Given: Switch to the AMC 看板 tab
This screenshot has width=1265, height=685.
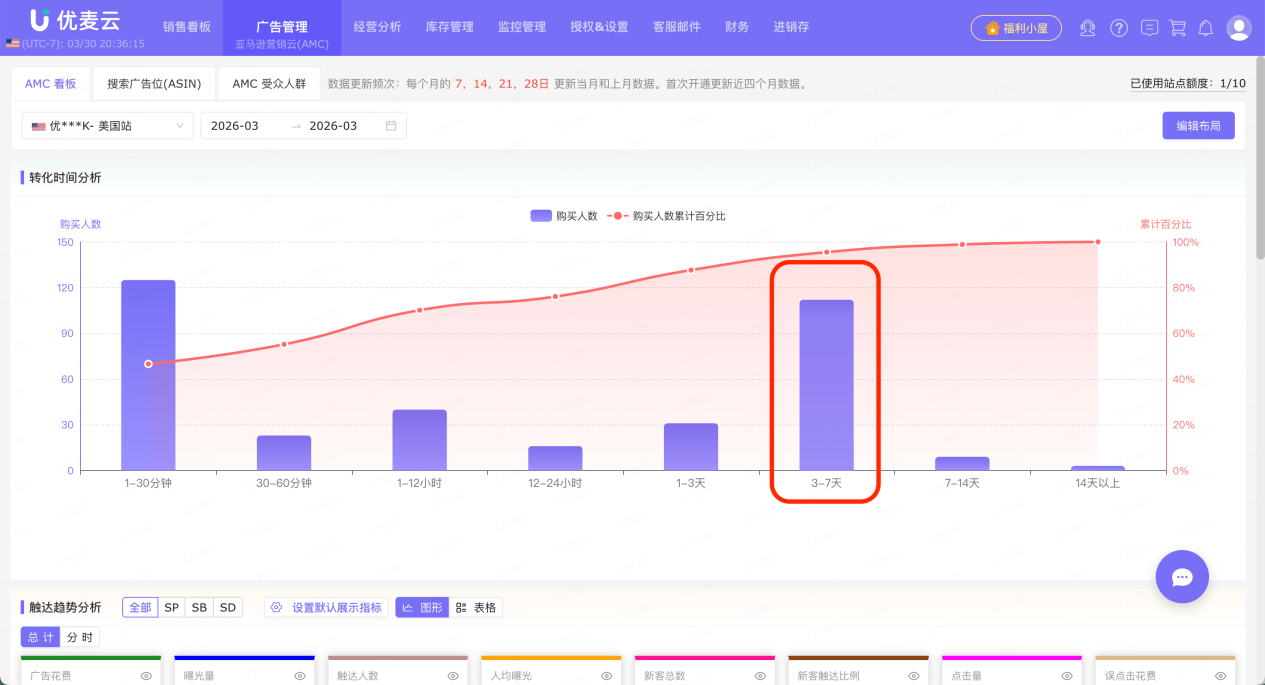Looking at the screenshot, I should [50, 84].
